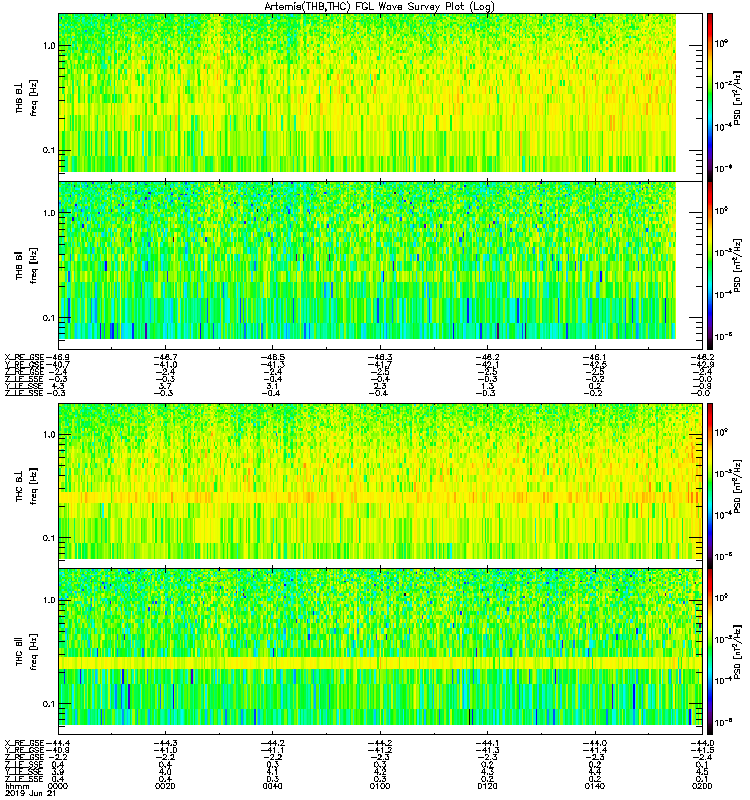Click the color bar beside the THC B⊥ panel

coord(710,486)
